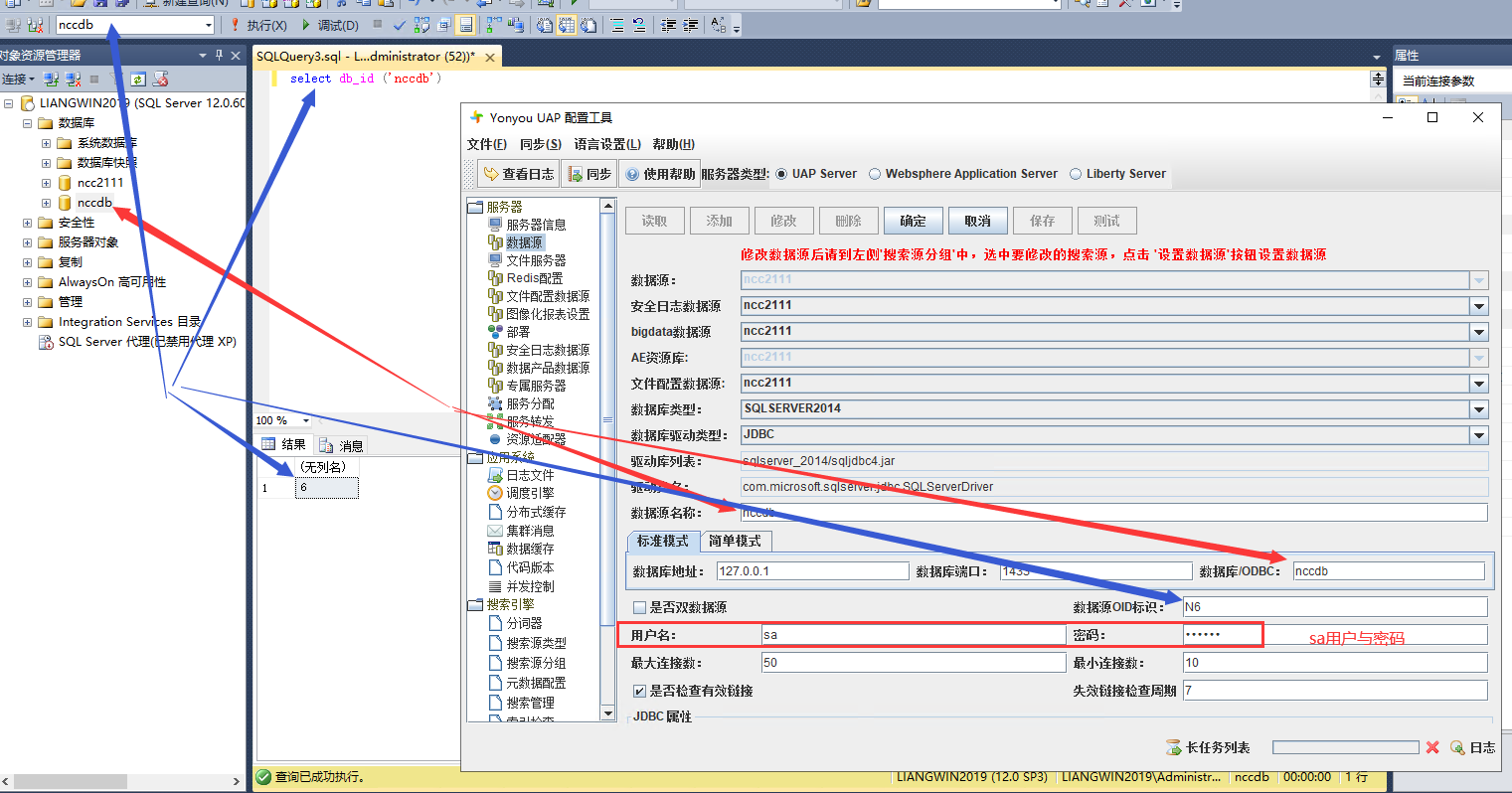Open the 数据库类型 SQLSERVER2014 dropdown

point(1479,409)
